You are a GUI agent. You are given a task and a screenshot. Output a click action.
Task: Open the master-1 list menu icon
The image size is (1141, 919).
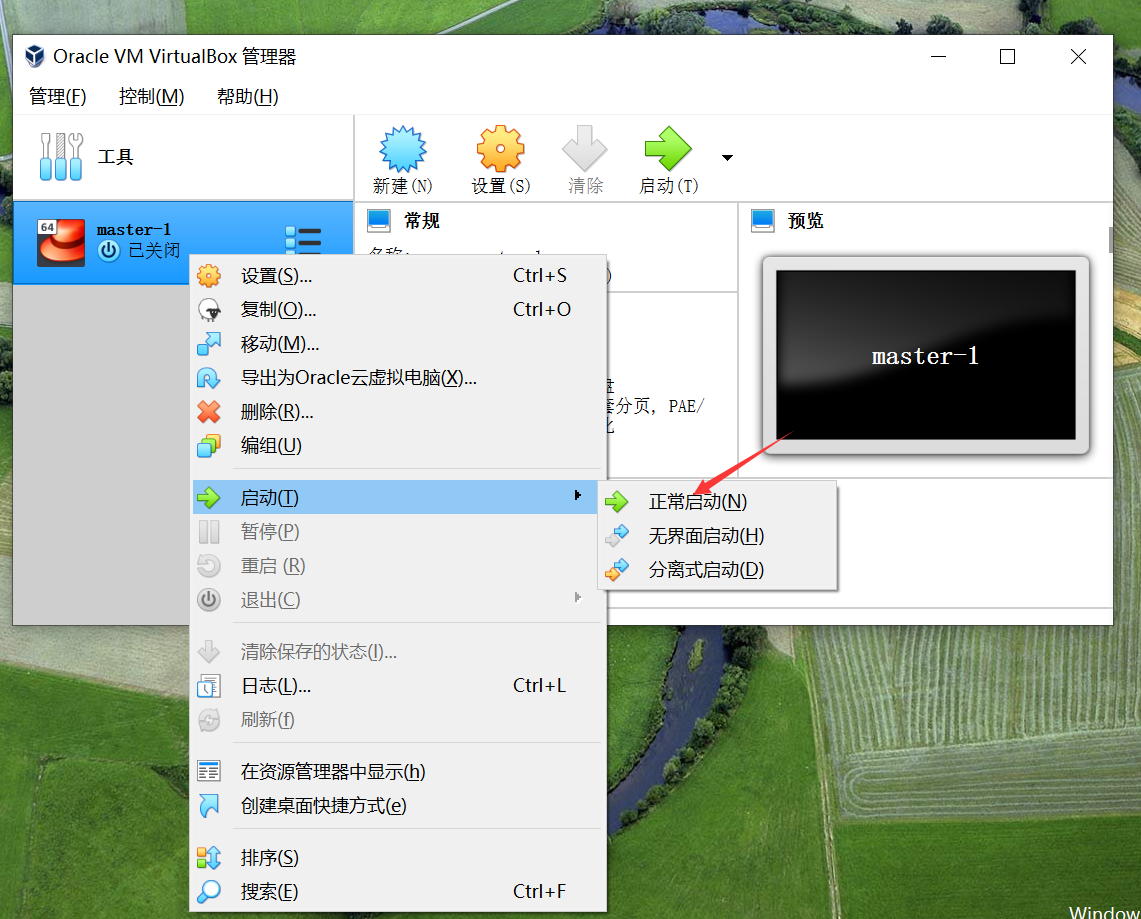pyautogui.click(x=303, y=239)
